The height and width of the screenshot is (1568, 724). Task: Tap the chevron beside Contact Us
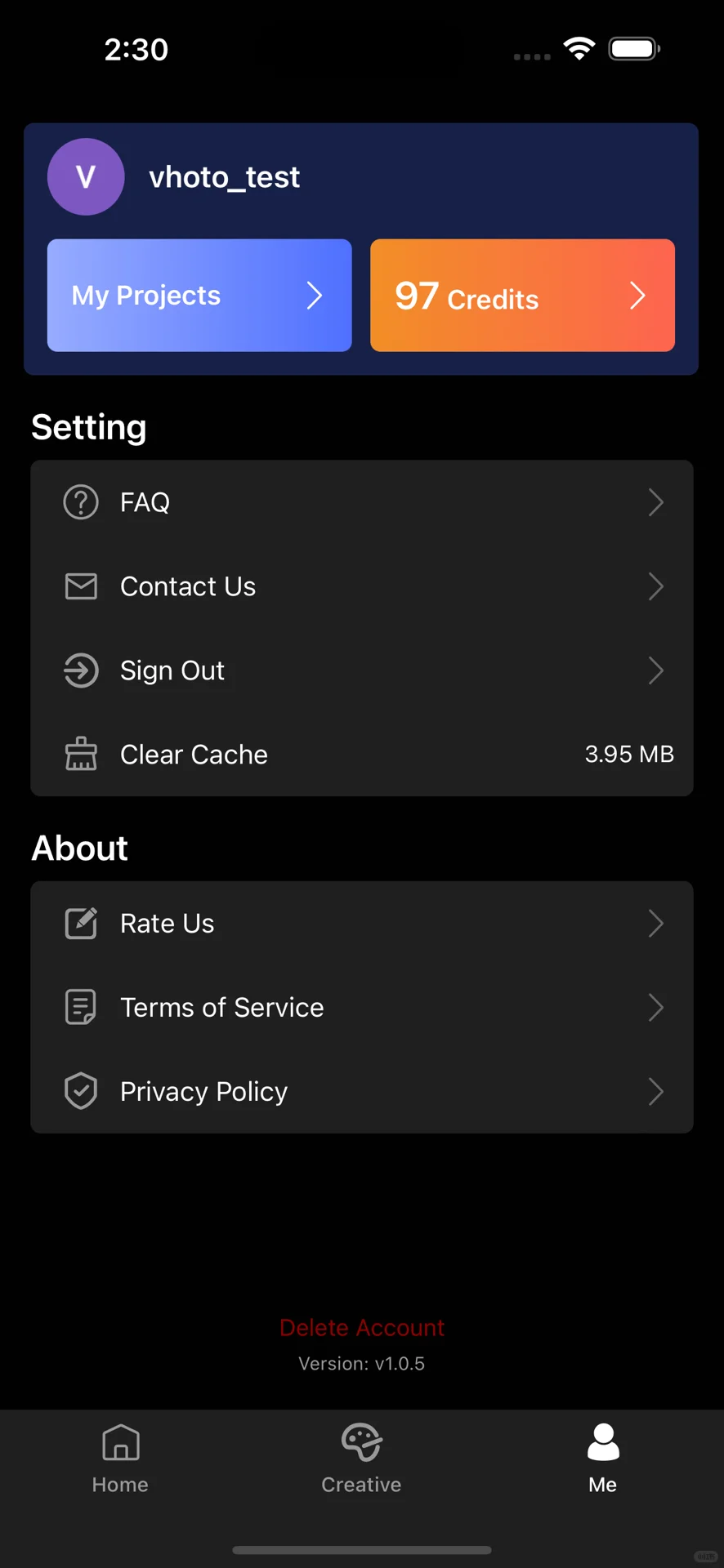(x=655, y=586)
